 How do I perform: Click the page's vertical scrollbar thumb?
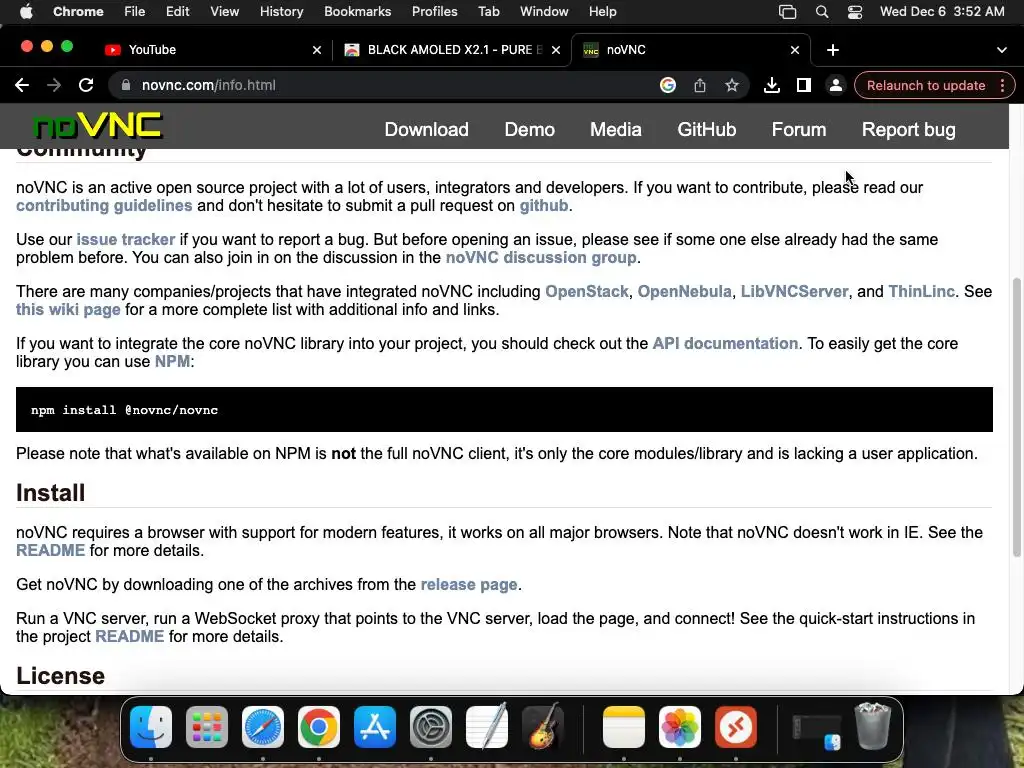coord(1016,418)
